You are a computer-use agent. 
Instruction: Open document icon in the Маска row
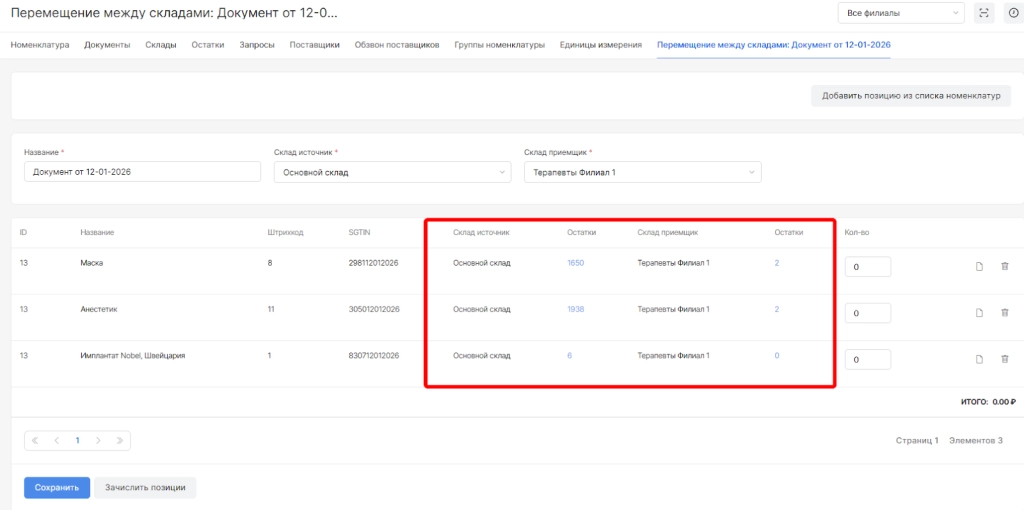coord(980,266)
